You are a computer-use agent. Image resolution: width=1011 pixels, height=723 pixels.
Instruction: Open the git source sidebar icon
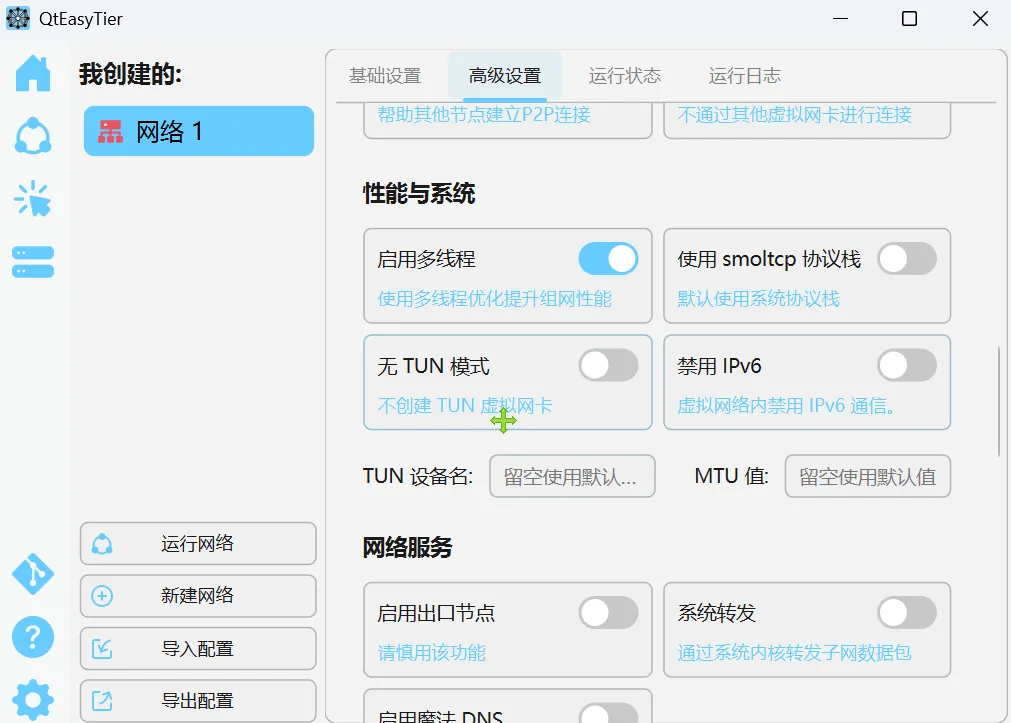(x=33, y=573)
